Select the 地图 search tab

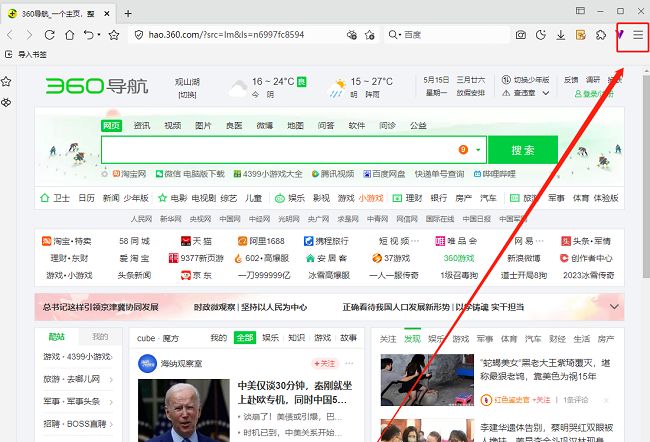[295, 126]
